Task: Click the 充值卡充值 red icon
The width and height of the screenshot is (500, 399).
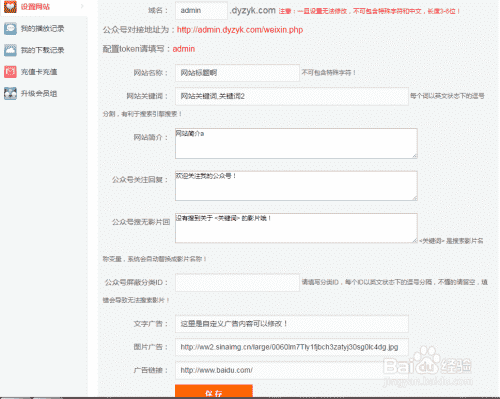Action: click(10, 72)
